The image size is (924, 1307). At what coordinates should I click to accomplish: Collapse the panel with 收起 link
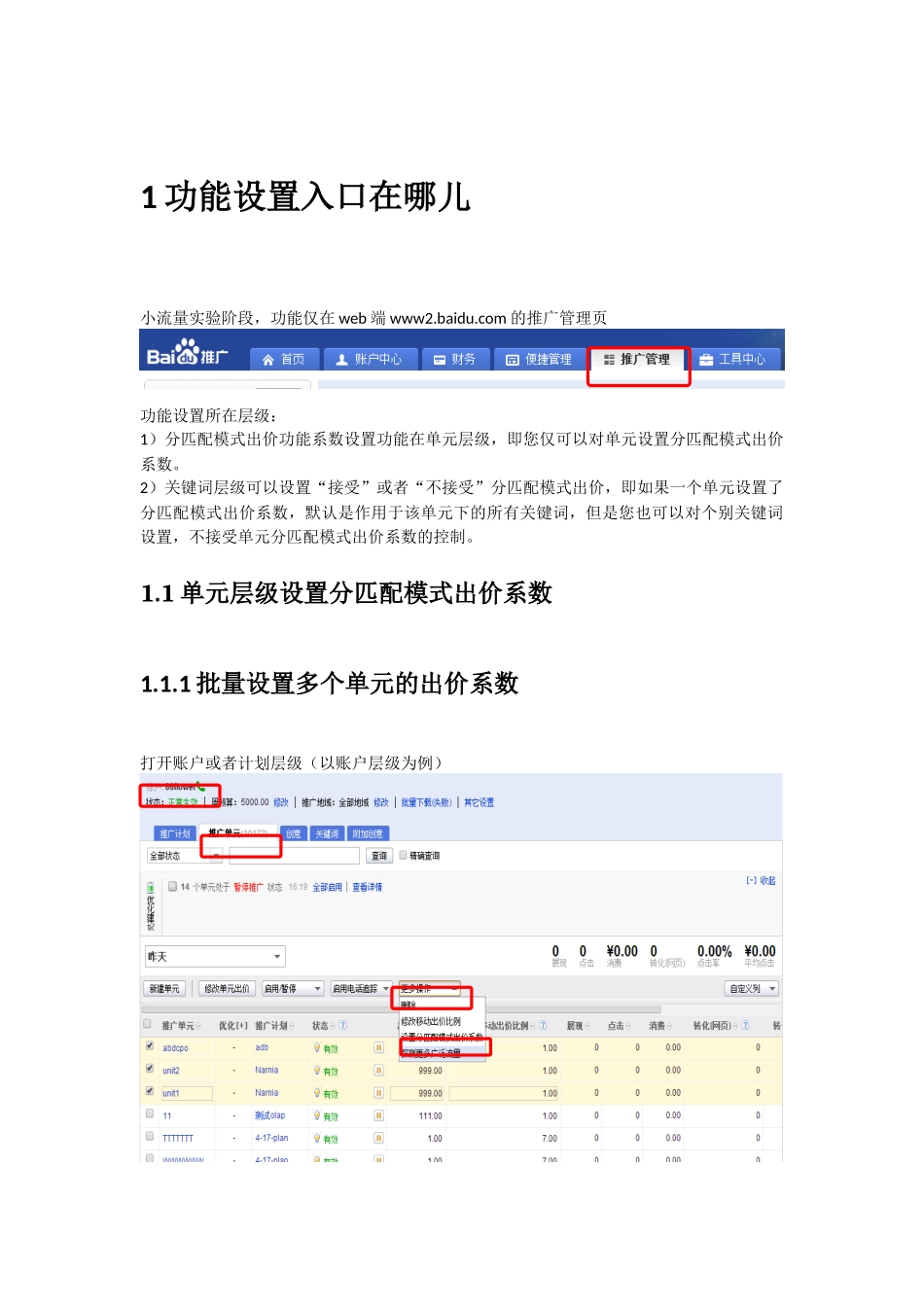click(x=761, y=880)
